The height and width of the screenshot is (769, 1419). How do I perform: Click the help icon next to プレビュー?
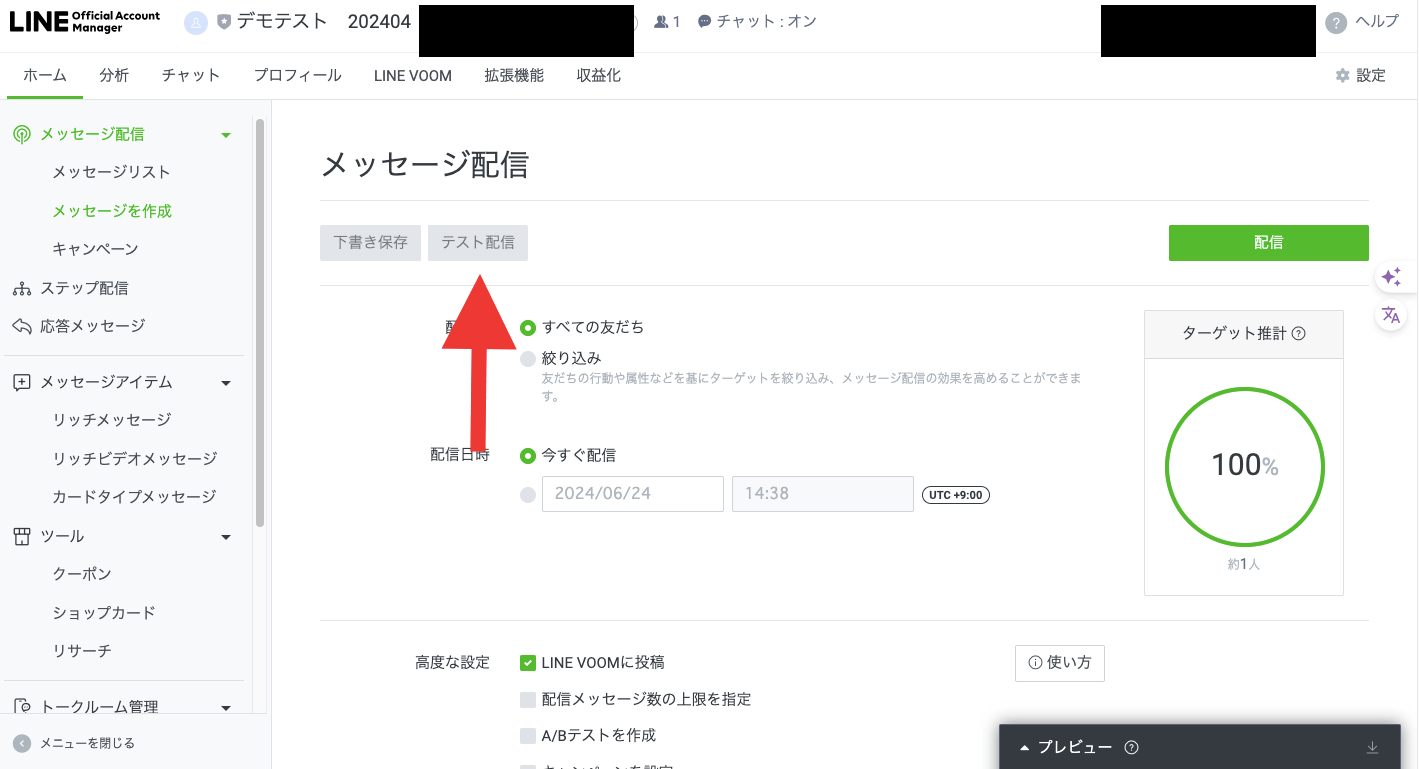coord(1131,748)
